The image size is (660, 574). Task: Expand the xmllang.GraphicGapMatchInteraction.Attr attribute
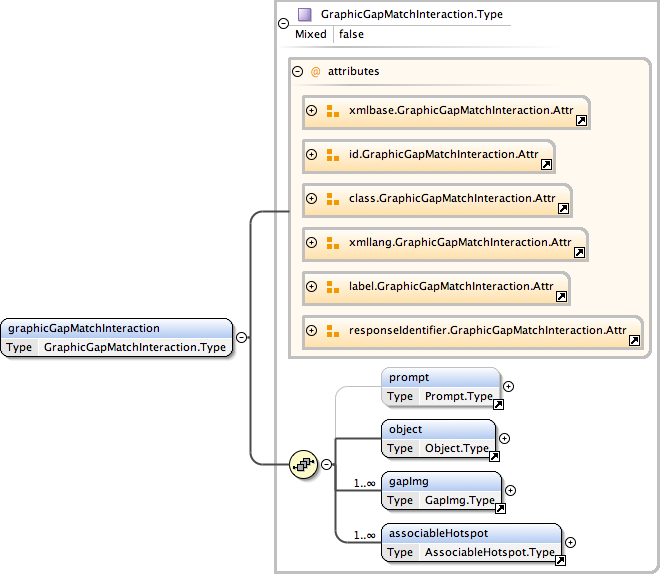(311, 242)
